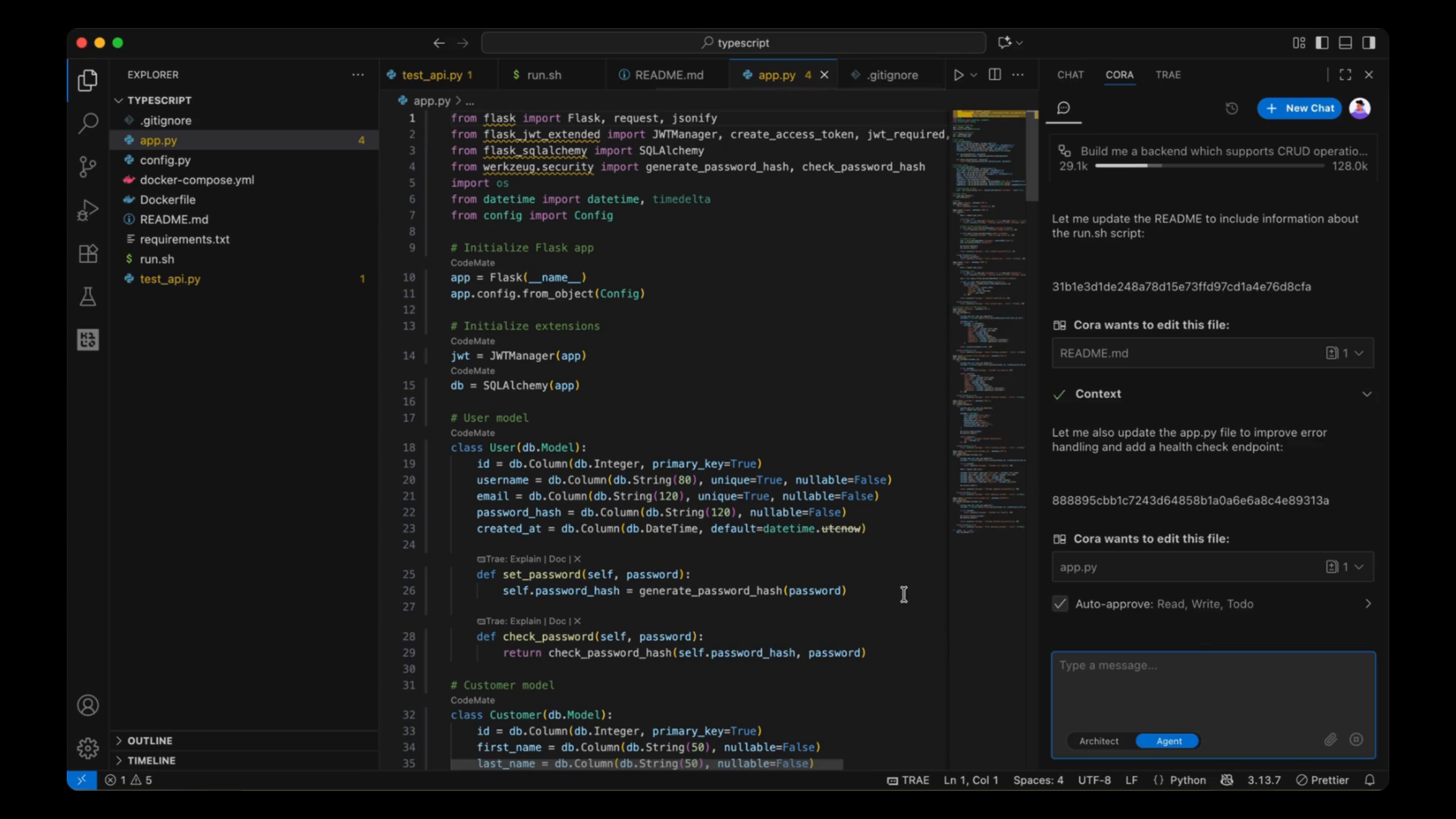Collapse the TYPESCRIPT folder in Explorer

pos(120,100)
